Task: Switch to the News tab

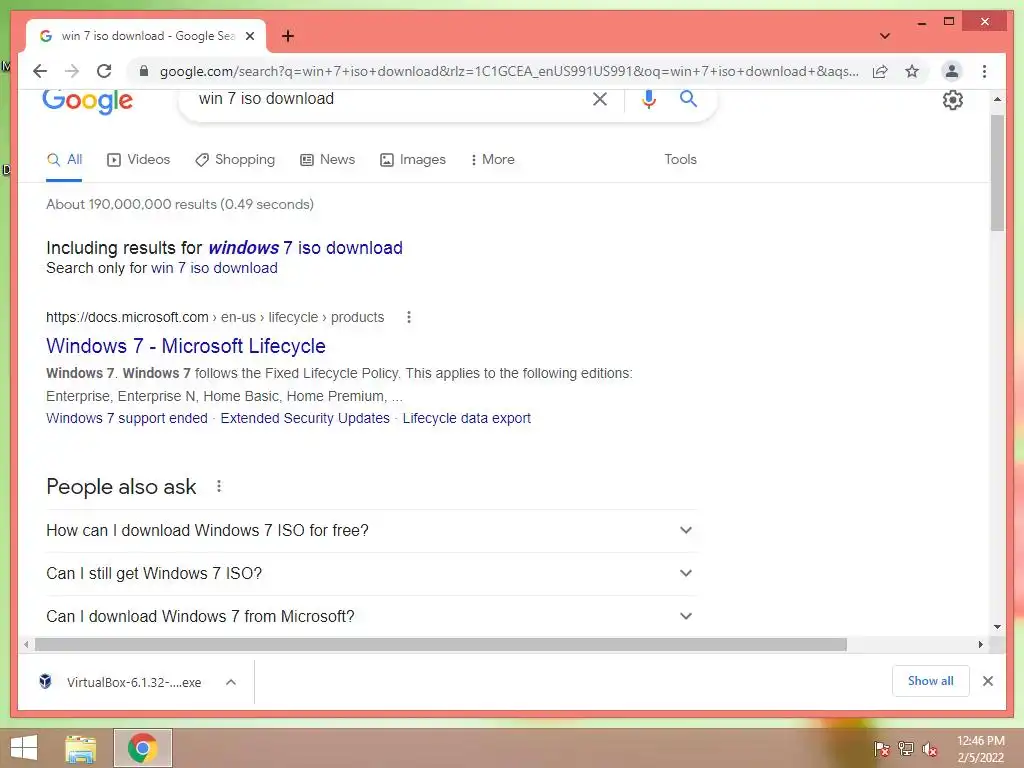Action: tap(327, 159)
